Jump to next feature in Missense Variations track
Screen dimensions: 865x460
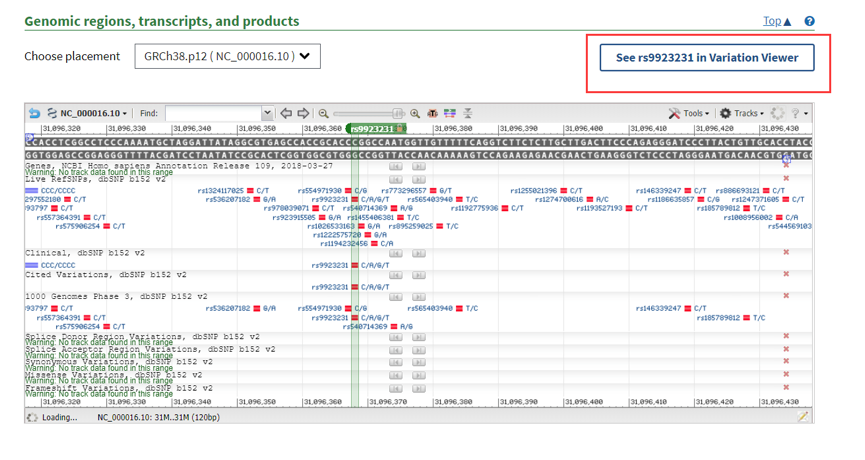point(419,375)
